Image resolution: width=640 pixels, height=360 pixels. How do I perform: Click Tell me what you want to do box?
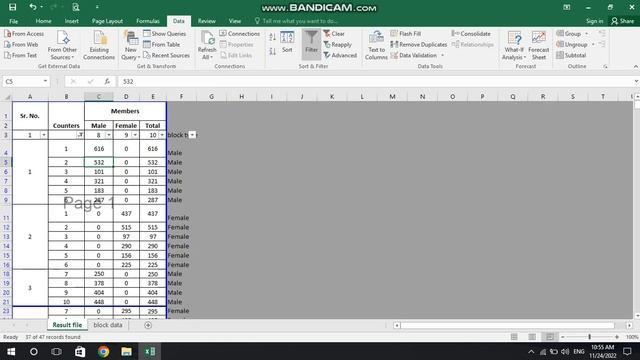click(x=296, y=21)
